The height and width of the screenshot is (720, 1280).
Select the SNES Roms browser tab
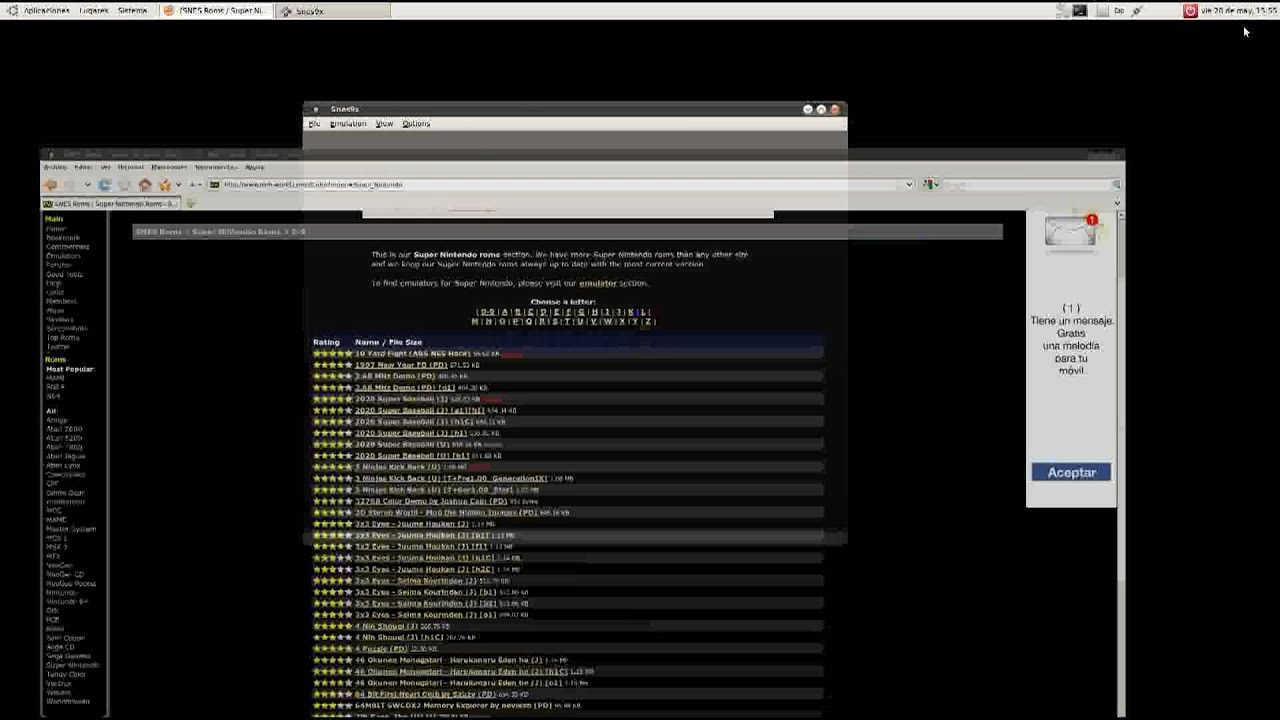point(110,203)
